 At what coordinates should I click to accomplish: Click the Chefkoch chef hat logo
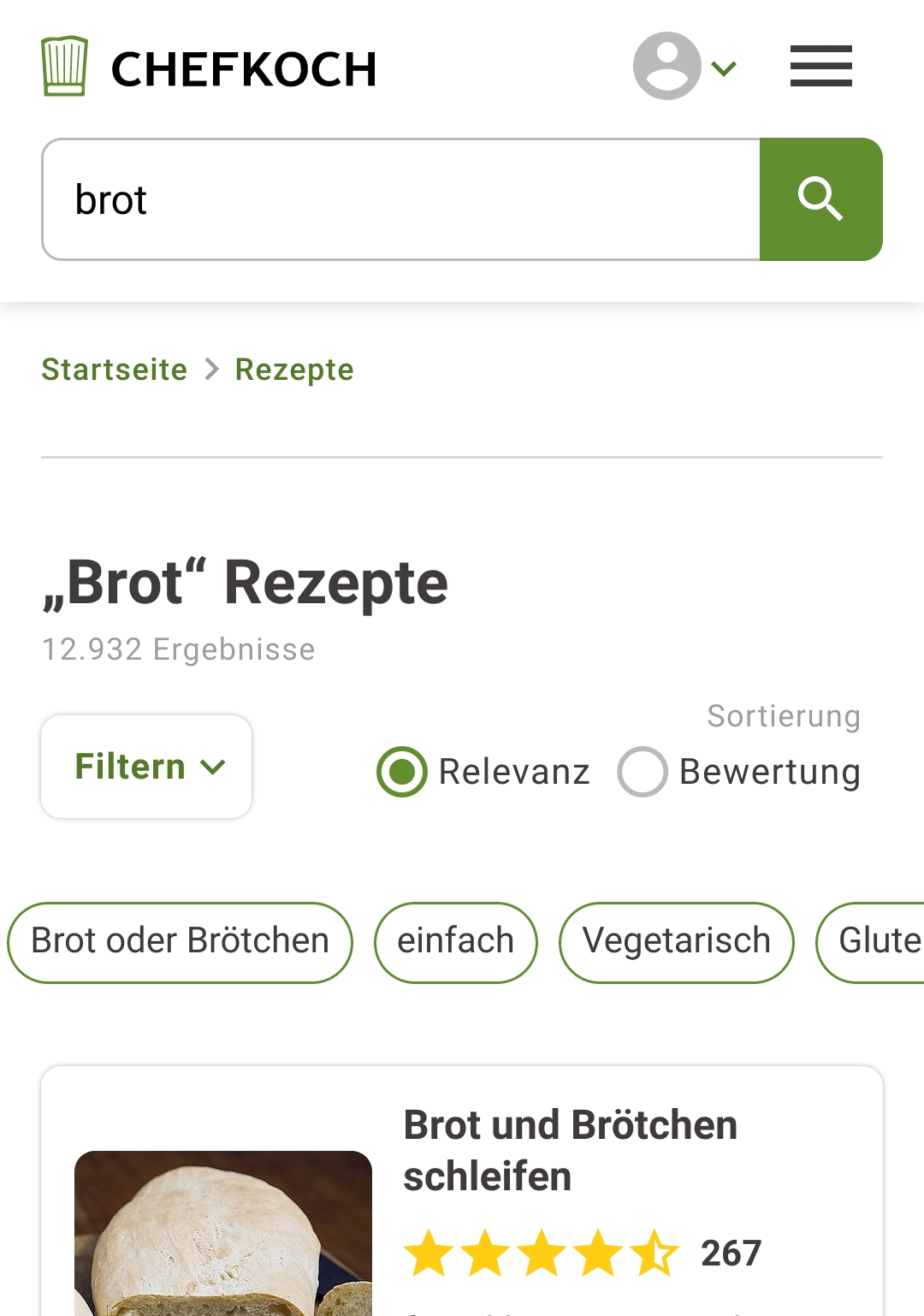[x=64, y=67]
